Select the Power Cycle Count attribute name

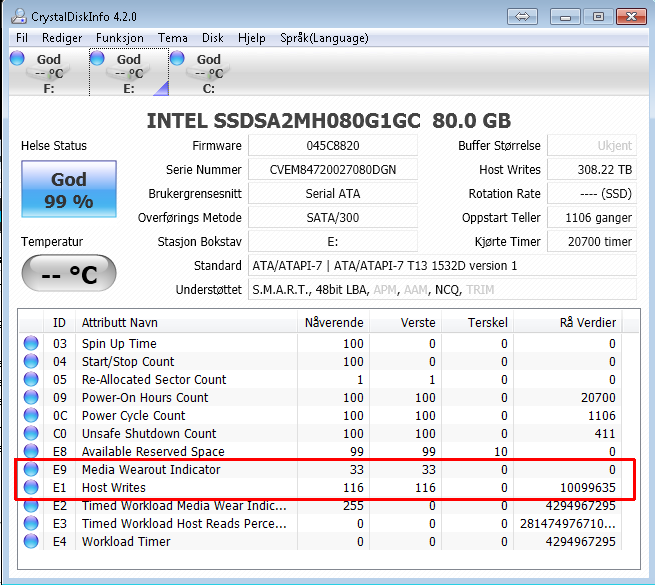coord(133,415)
